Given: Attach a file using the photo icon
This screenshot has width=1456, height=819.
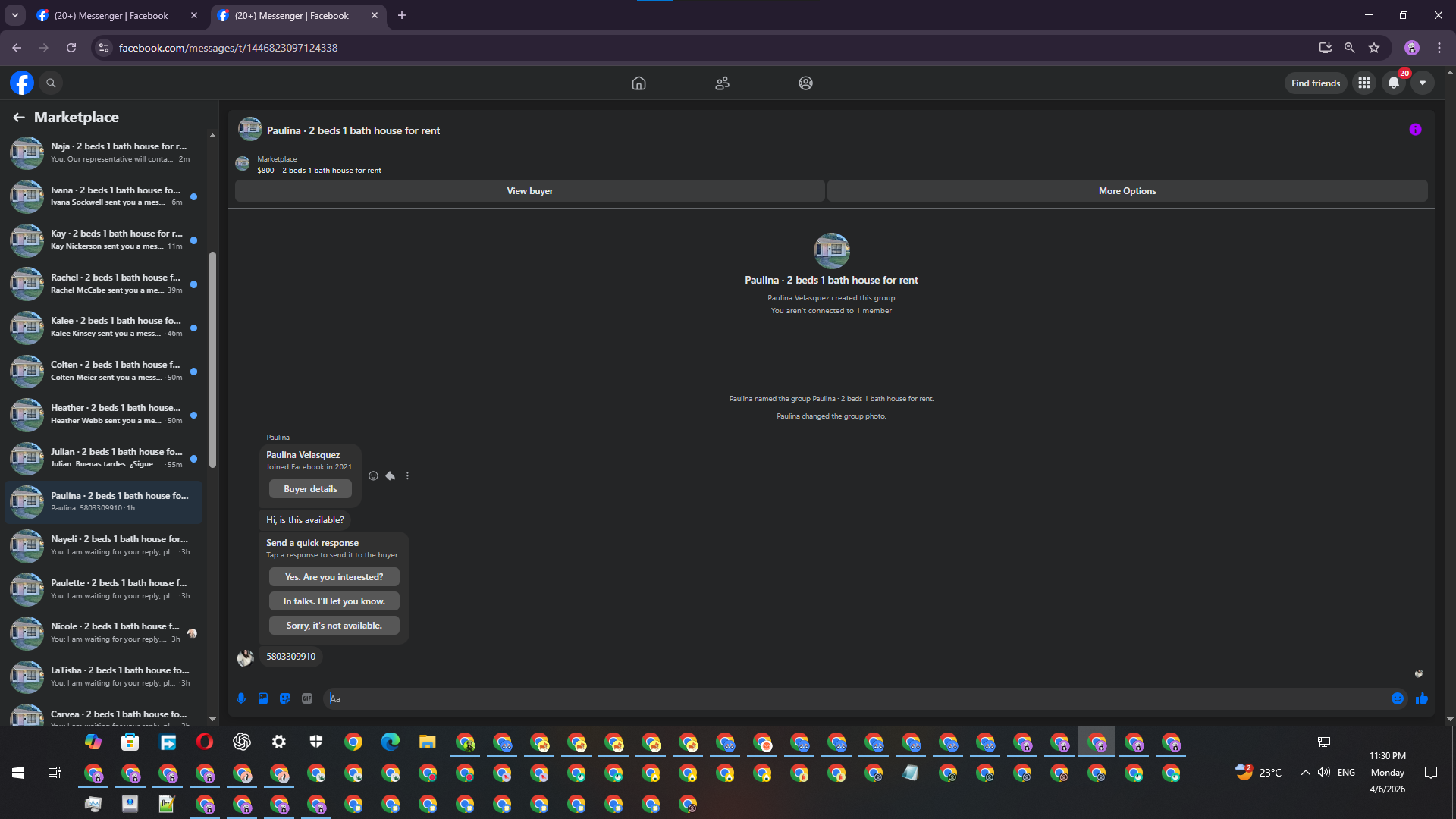Looking at the screenshot, I should (263, 698).
